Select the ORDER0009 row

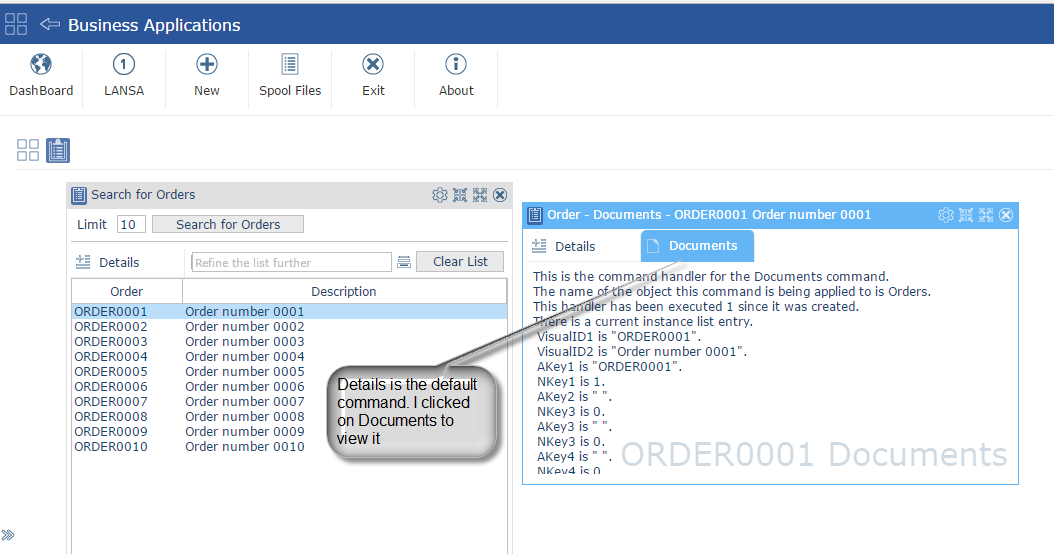(x=289, y=432)
